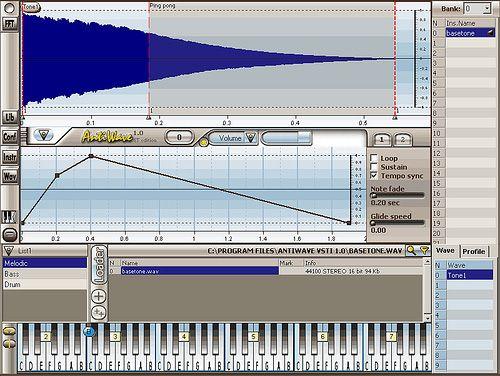The width and height of the screenshot is (500, 376).
Task: Click the double-plus add-multiple round button
Action: (99, 312)
